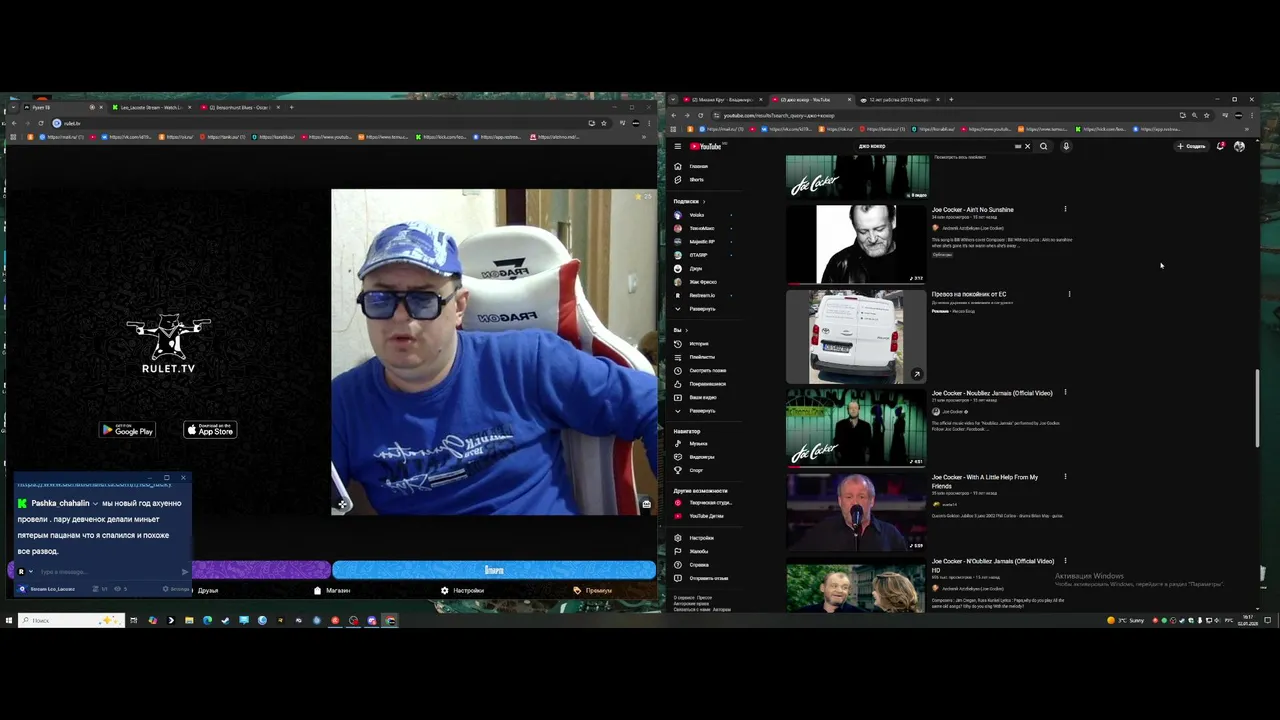Viewport: 1280px width, 720px height.
Task: Switch to the Leo_Lacoste Stream tab in left browser
Action: tap(150, 107)
